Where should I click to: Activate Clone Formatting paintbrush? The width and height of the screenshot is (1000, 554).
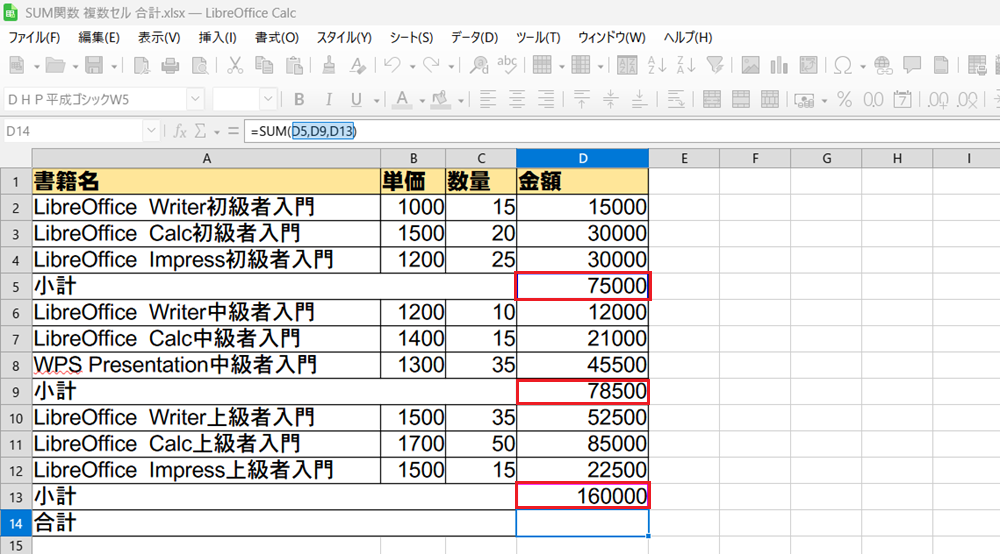point(329,65)
